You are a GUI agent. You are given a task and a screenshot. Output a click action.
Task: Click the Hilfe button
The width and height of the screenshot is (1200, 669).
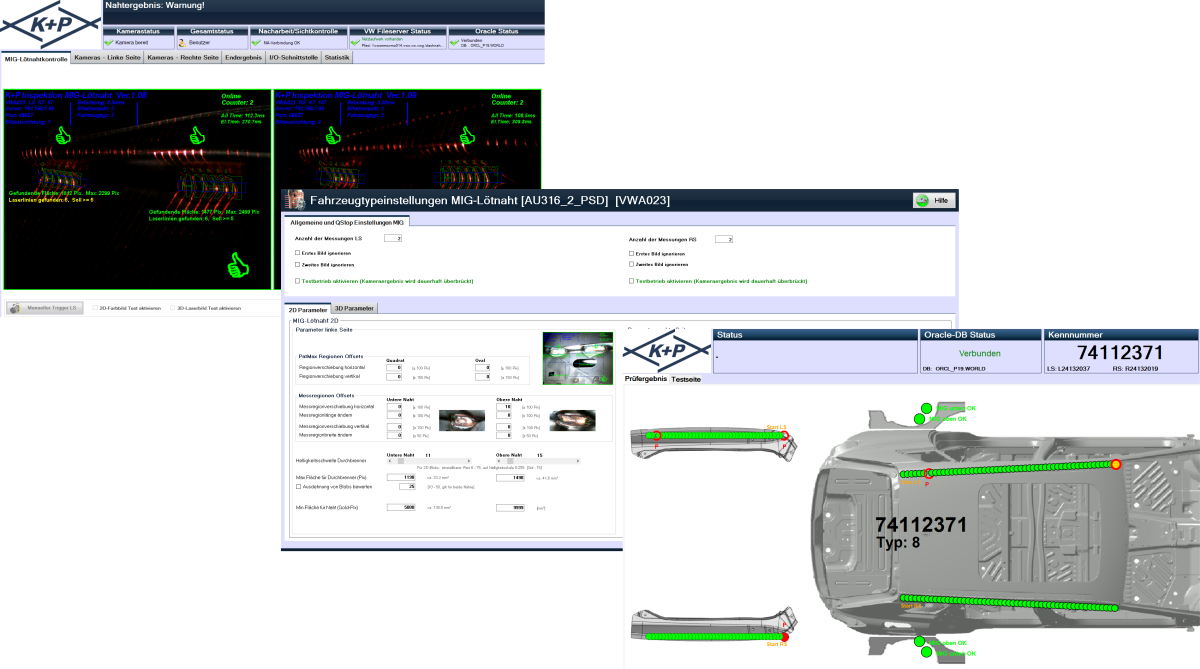932,201
